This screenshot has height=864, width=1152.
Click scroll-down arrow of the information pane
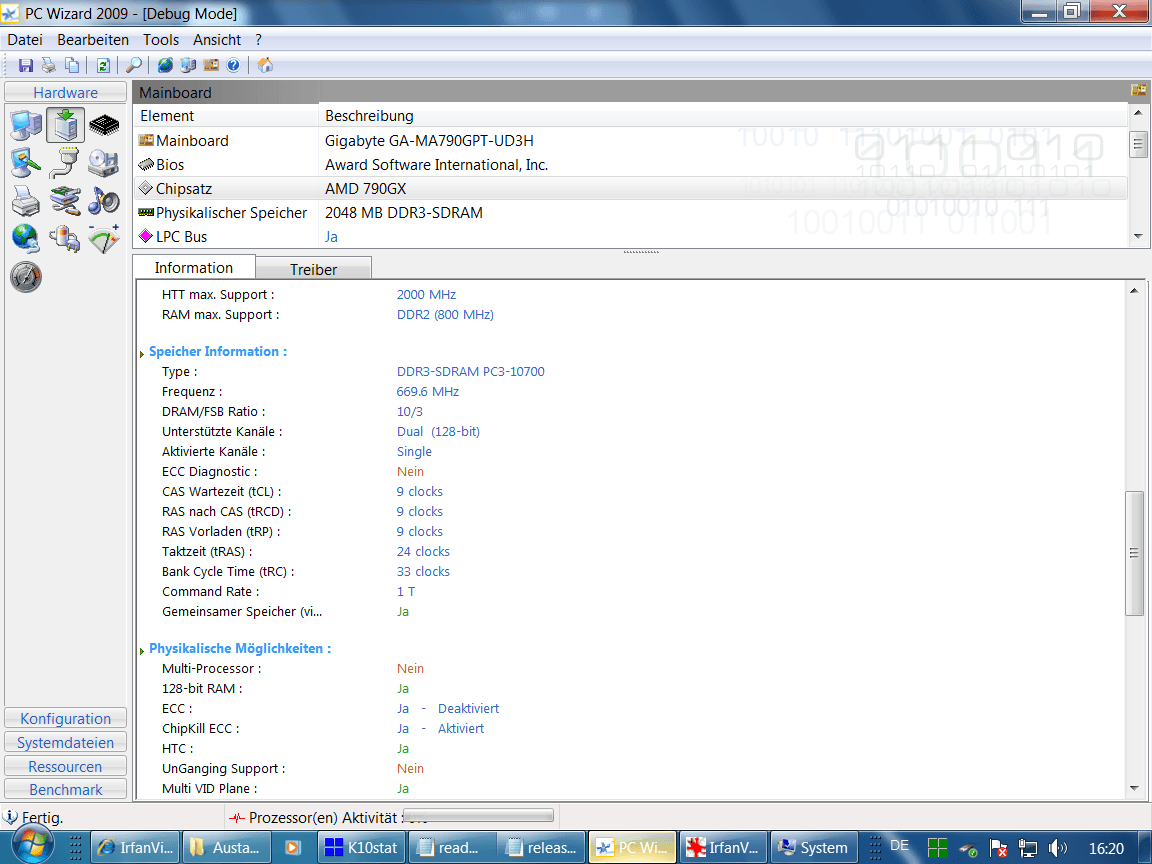[x=1134, y=788]
